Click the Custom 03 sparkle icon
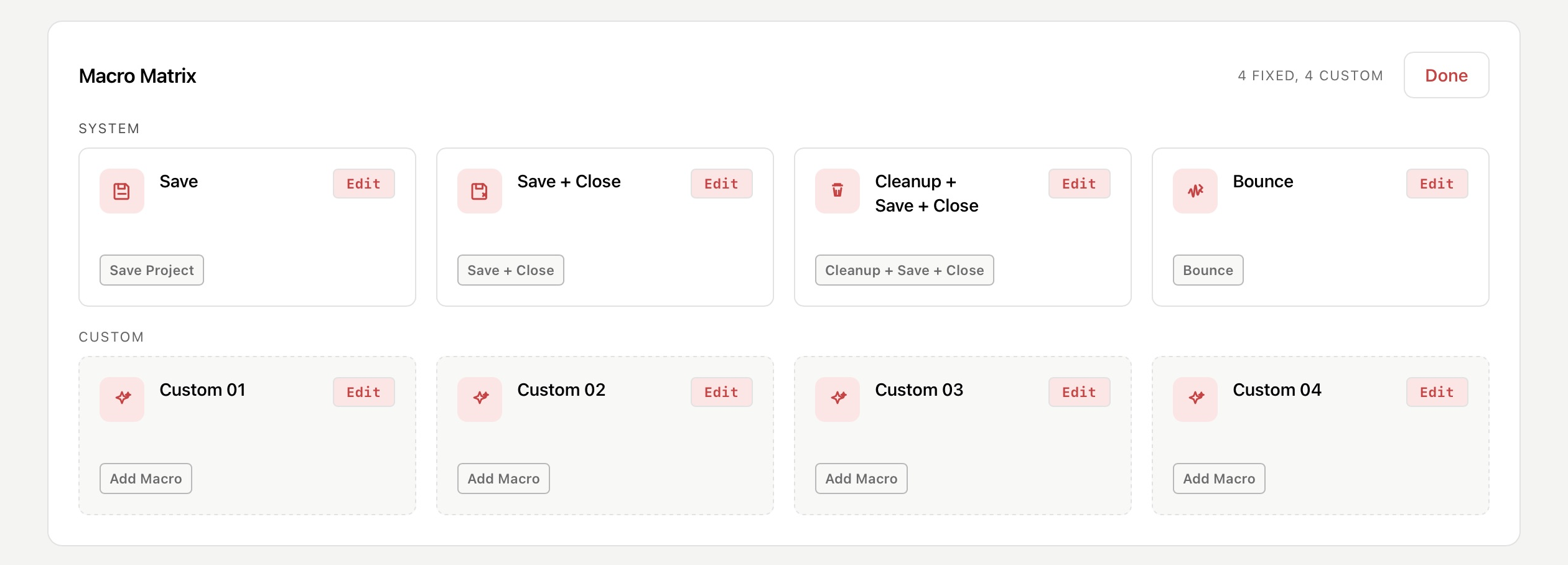This screenshot has height=565, width=1568. point(838,399)
